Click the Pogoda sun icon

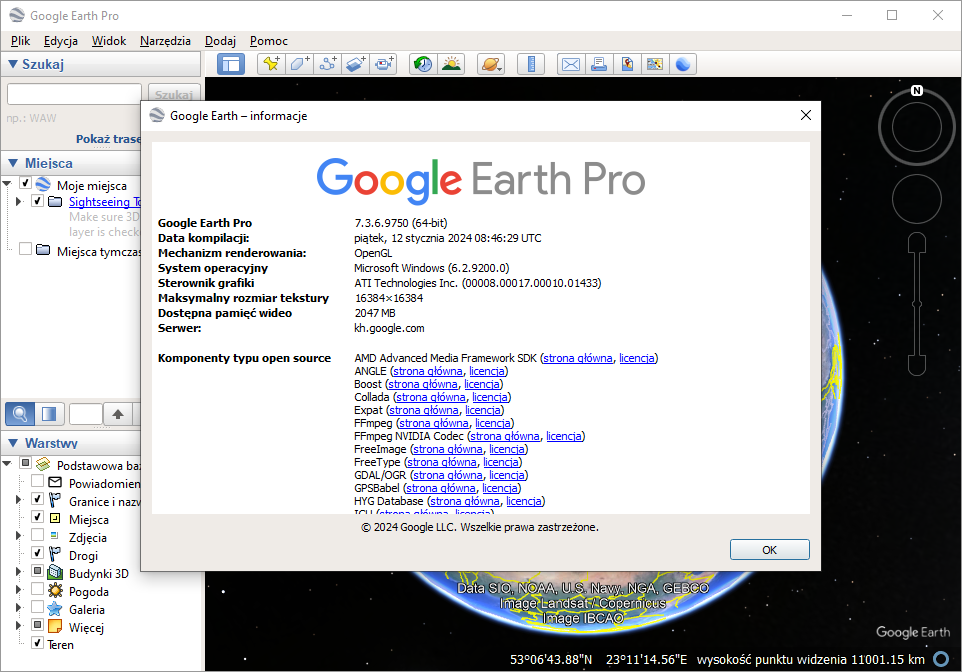[x=55, y=591]
